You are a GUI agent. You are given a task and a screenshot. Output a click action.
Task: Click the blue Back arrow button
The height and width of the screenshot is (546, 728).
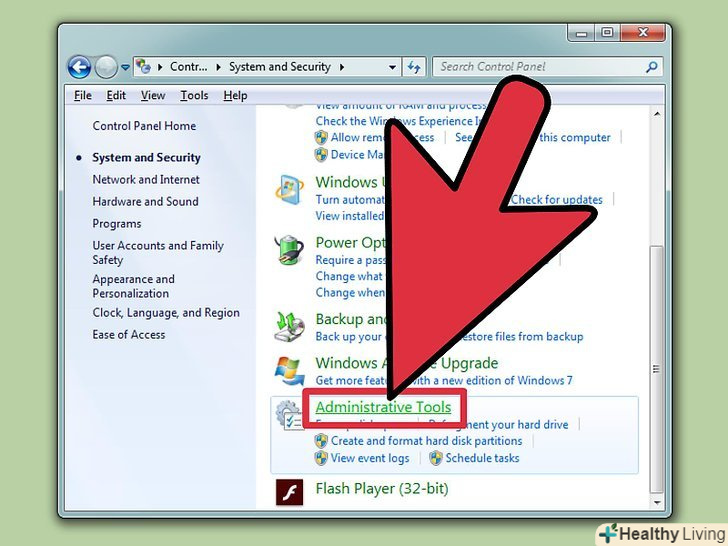pyautogui.click(x=79, y=67)
